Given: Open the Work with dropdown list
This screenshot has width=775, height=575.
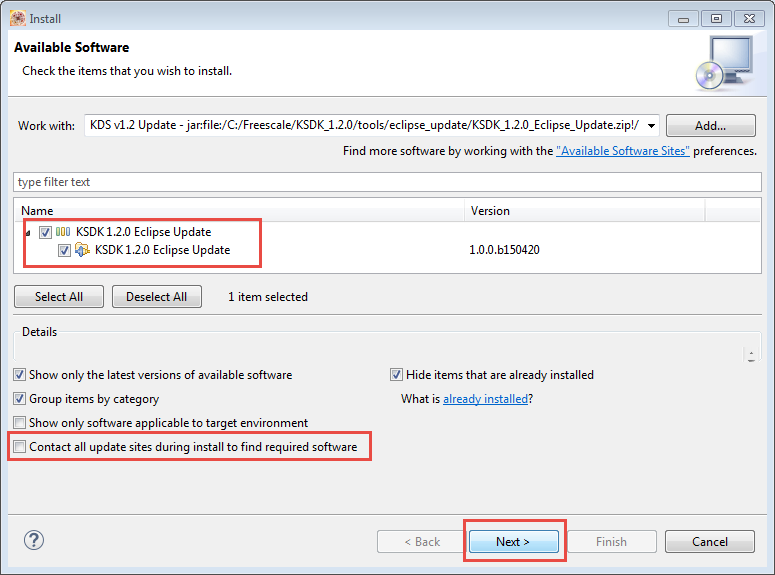Looking at the screenshot, I should pyautogui.click(x=651, y=126).
